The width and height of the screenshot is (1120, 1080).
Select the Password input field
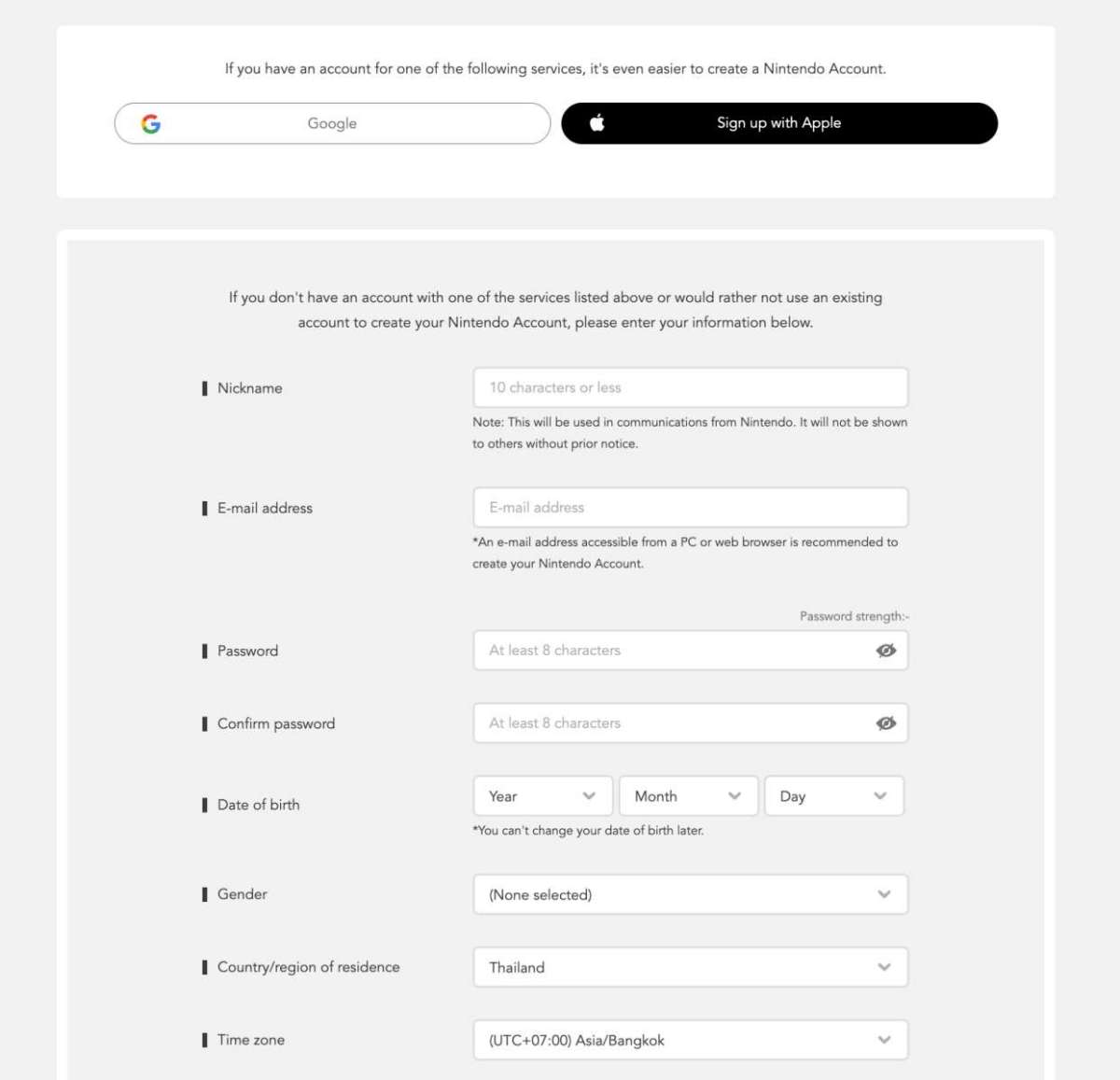[672, 651]
